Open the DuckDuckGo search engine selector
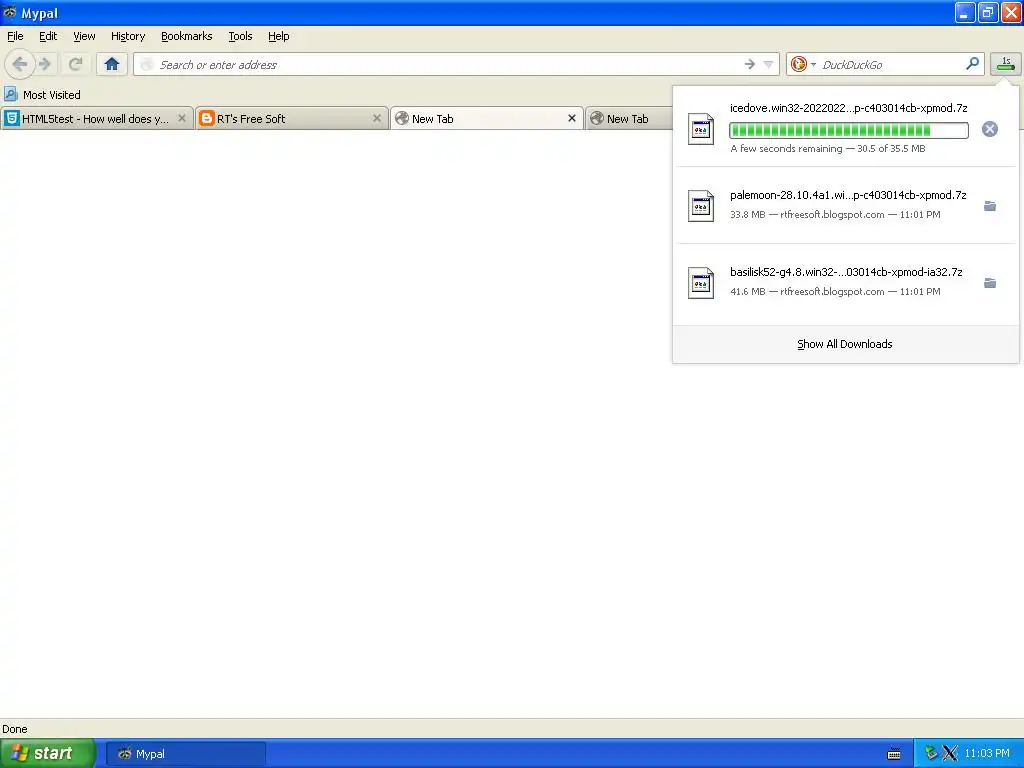This screenshot has width=1024, height=768. pos(803,64)
